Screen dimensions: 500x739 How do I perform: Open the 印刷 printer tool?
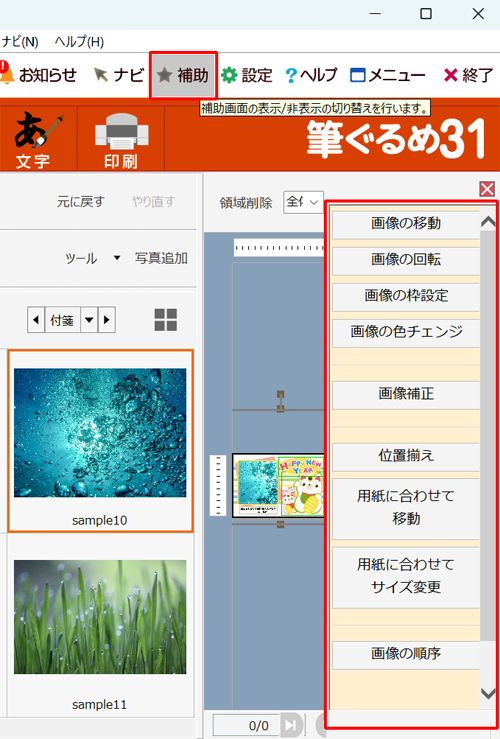point(121,139)
